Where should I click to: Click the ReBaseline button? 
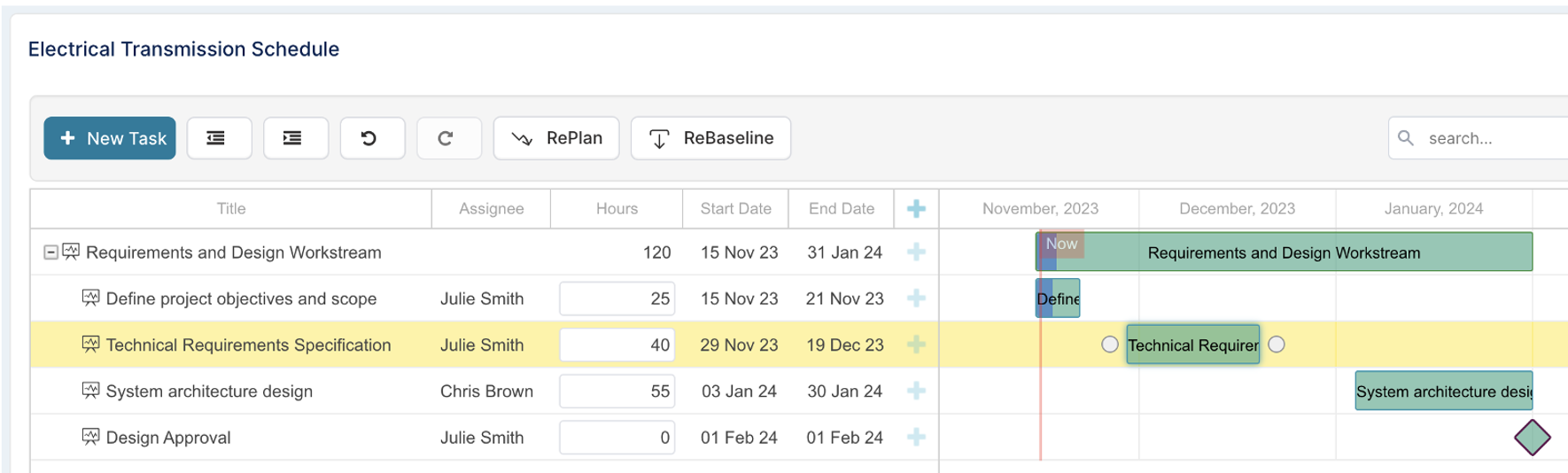pyautogui.click(x=710, y=138)
